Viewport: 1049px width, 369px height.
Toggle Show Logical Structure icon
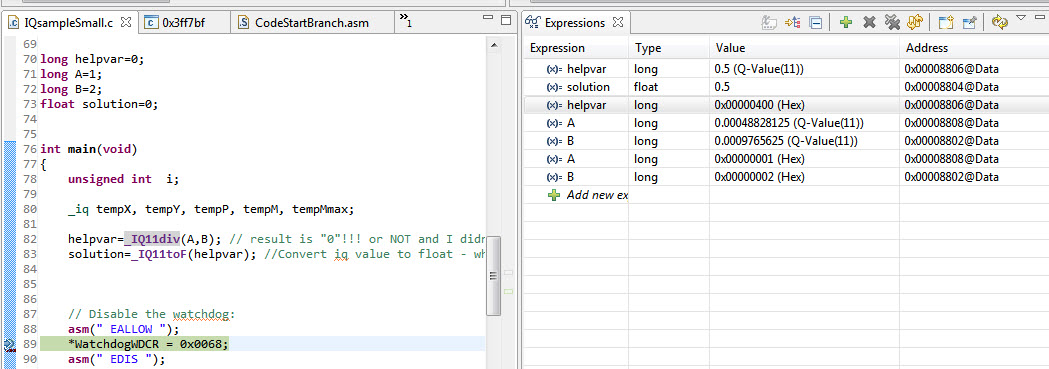coord(793,23)
